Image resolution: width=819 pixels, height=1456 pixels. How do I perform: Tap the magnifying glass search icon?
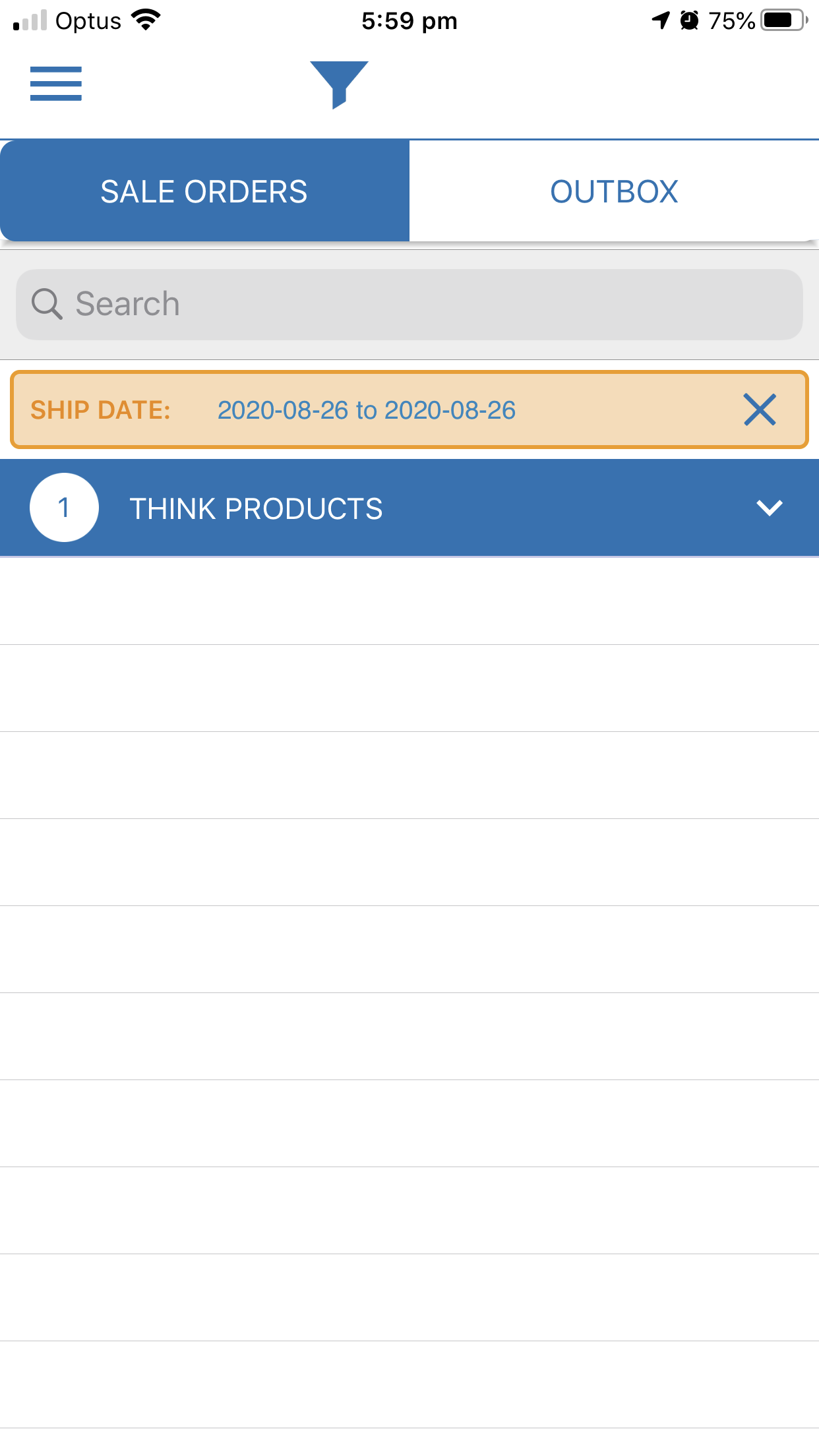(47, 304)
